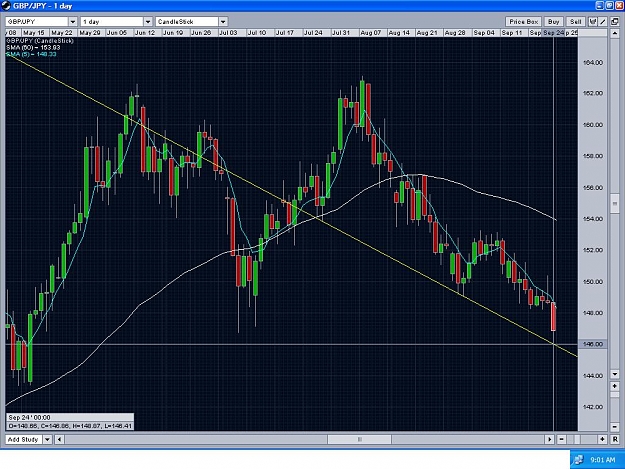This screenshot has width=625, height=469.
Task: Click the horizontal zoom out minus button
Action: [561, 440]
